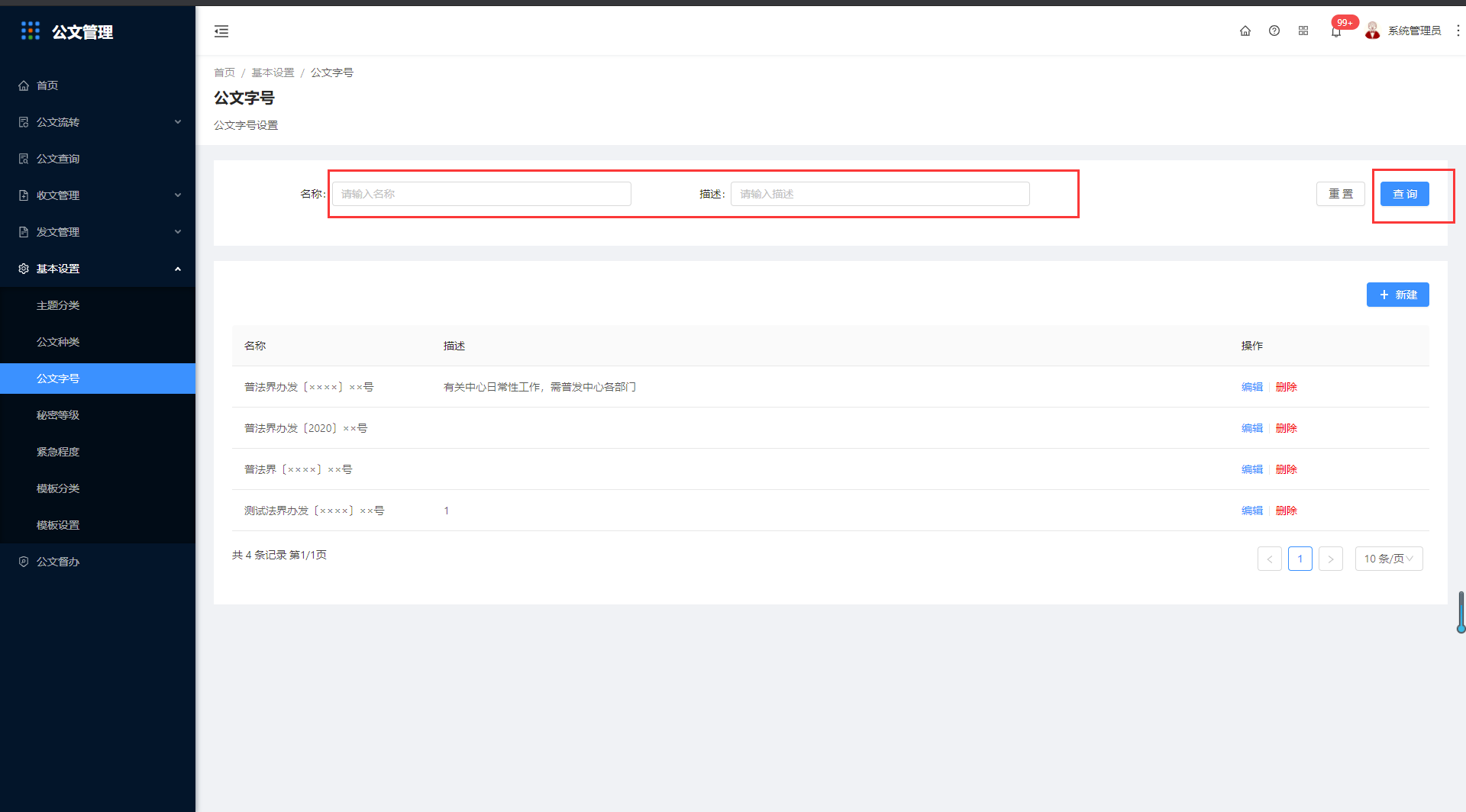Go to previous page arrow
This screenshot has height=812, width=1466.
click(x=1270, y=559)
